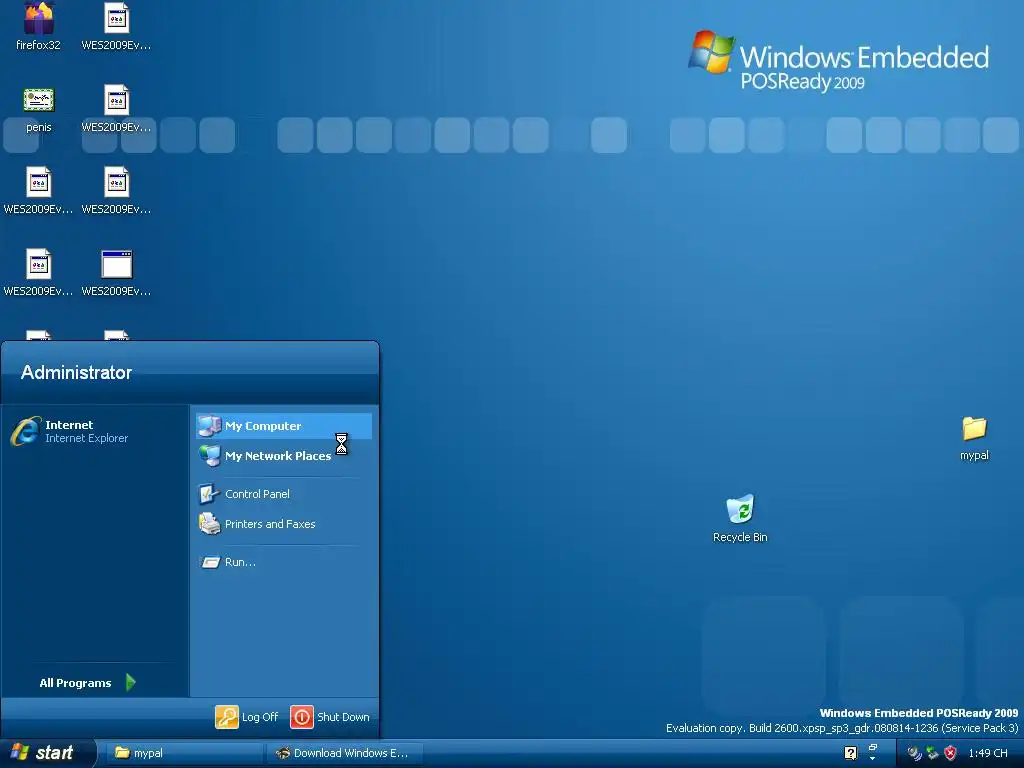
Task: Open the firefox32 desktop shortcut
Action: coord(39,26)
